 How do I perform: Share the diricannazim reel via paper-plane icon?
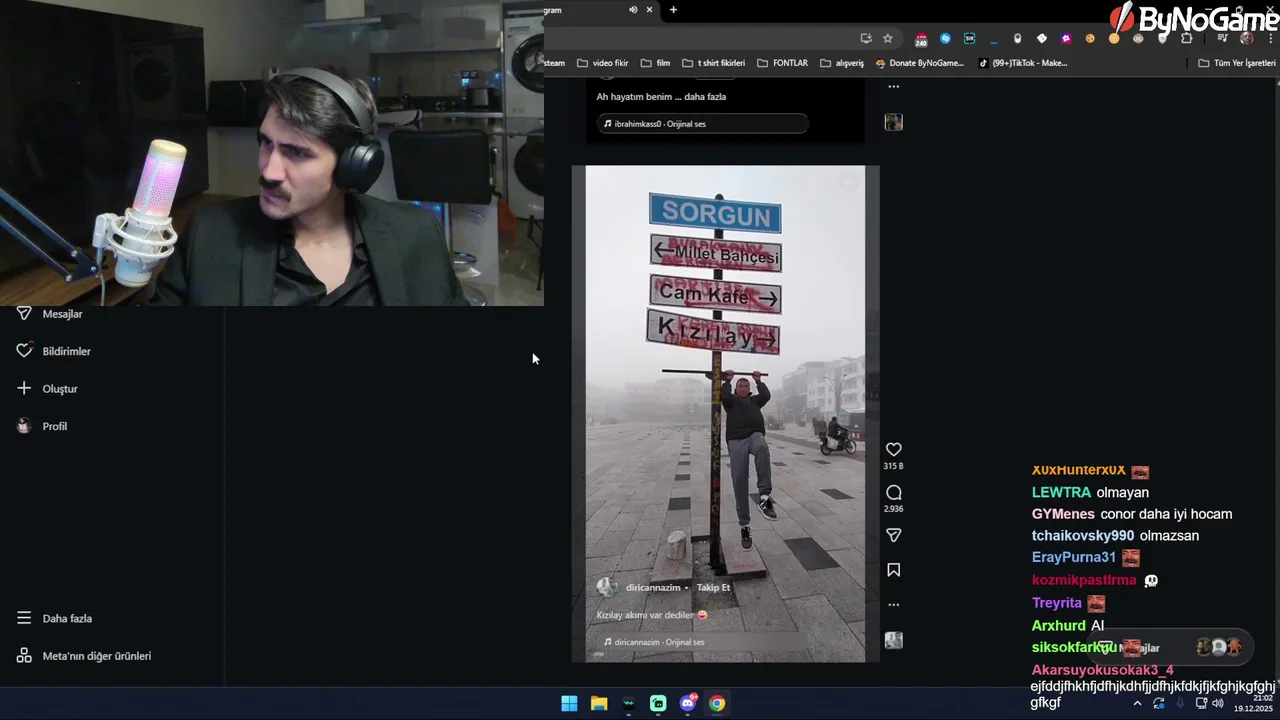click(x=894, y=535)
